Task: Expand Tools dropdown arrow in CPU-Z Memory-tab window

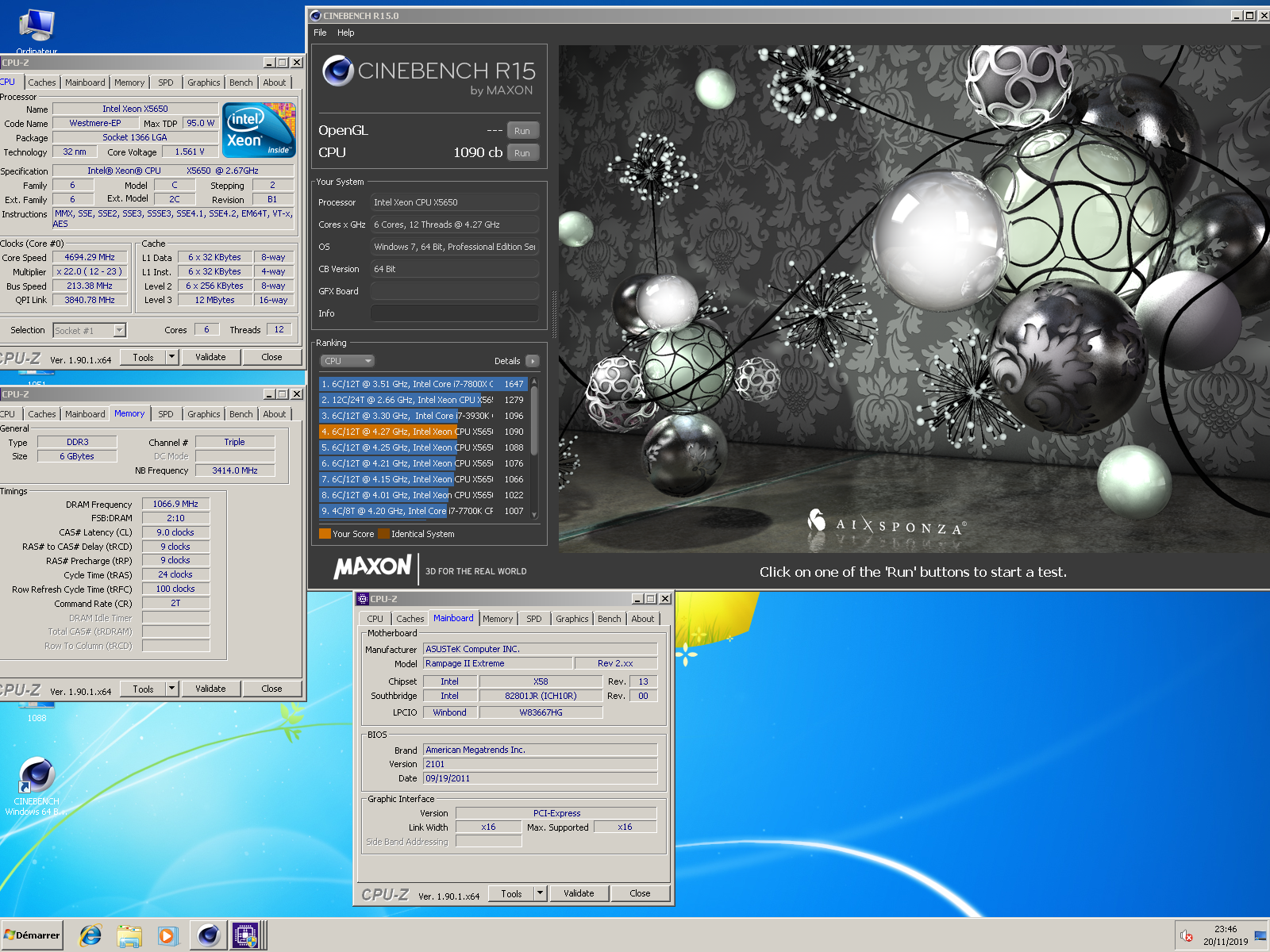Action: coord(171,689)
